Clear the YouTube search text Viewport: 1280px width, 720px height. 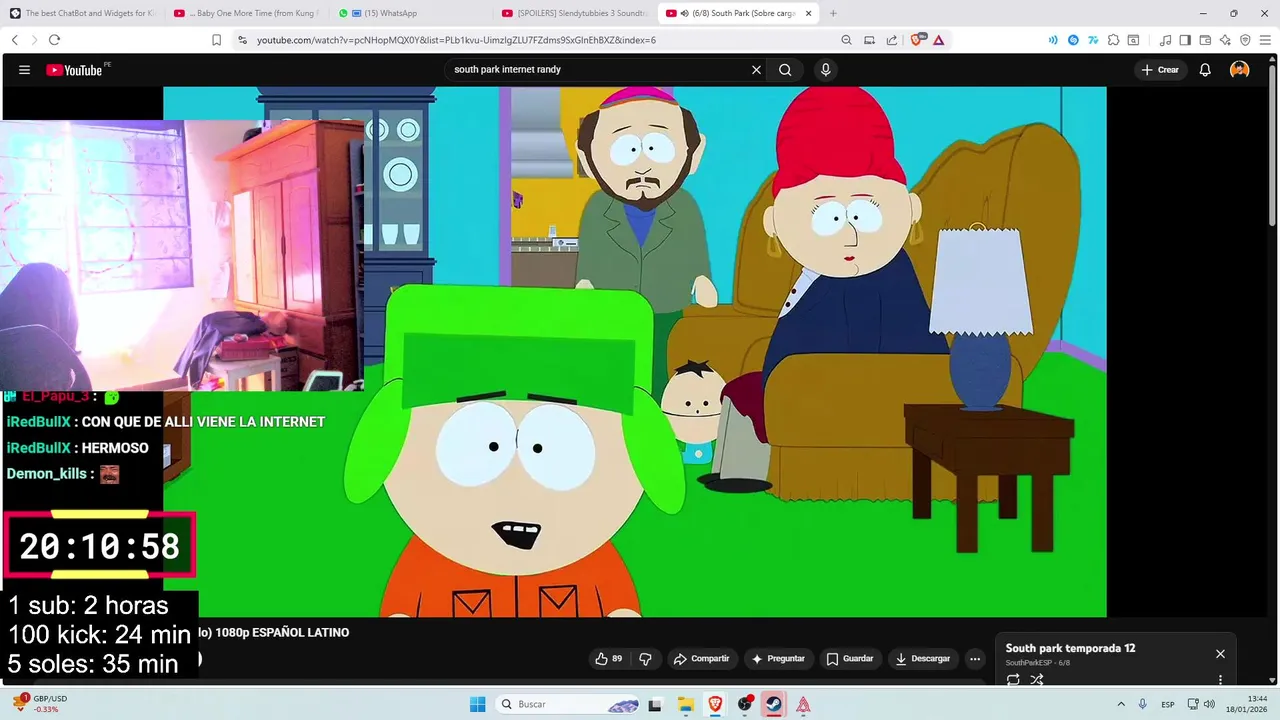(x=756, y=70)
